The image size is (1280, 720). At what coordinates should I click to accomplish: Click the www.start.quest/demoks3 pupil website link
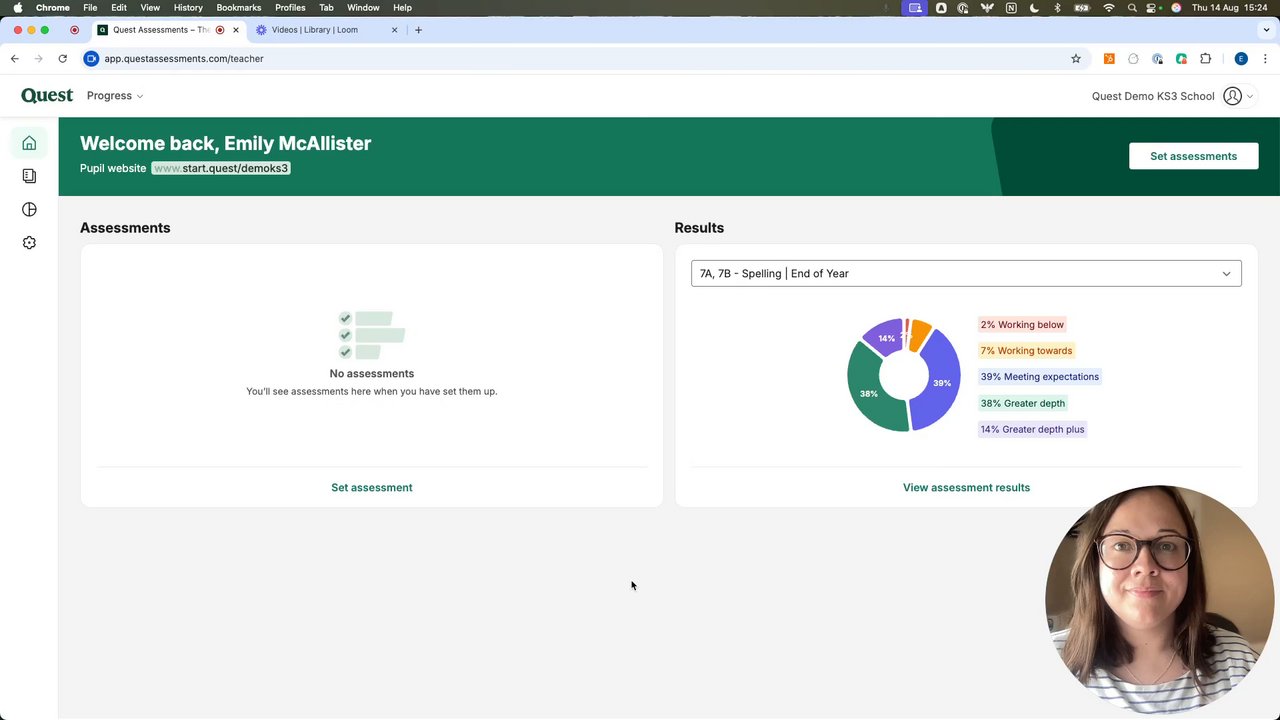pyautogui.click(x=221, y=168)
